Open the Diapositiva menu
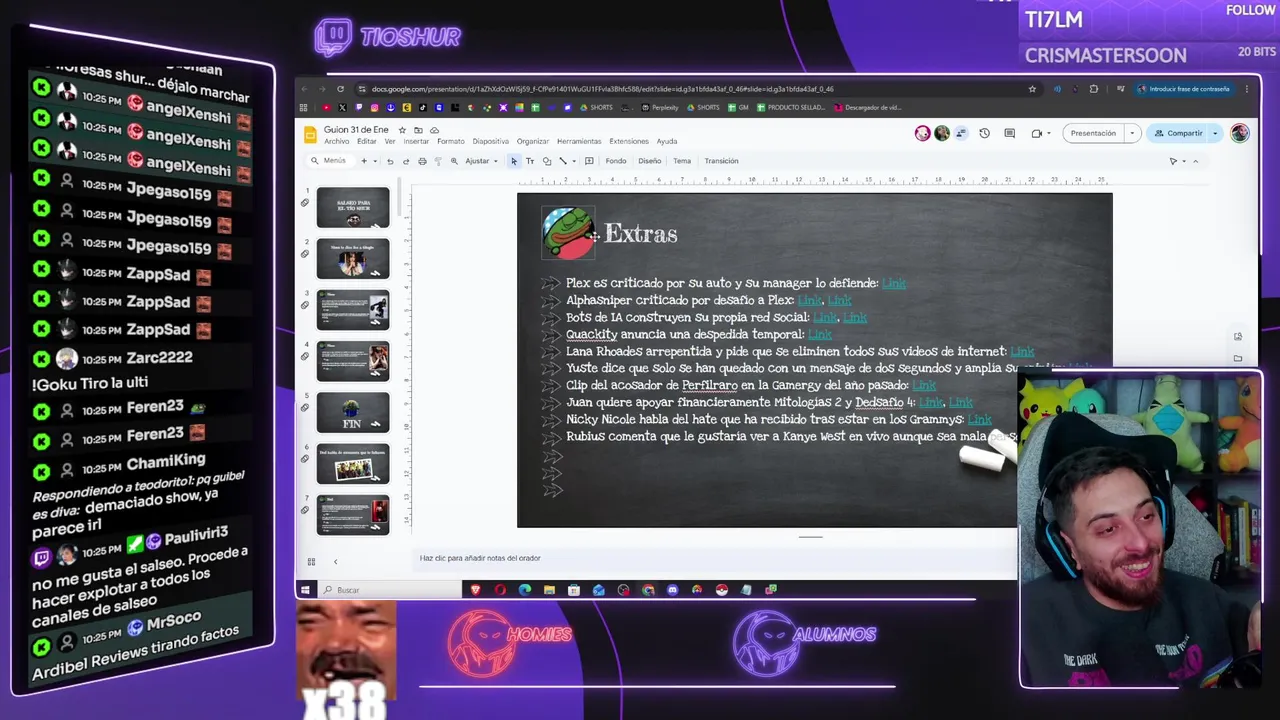This screenshot has width=1280, height=720. coord(491,141)
